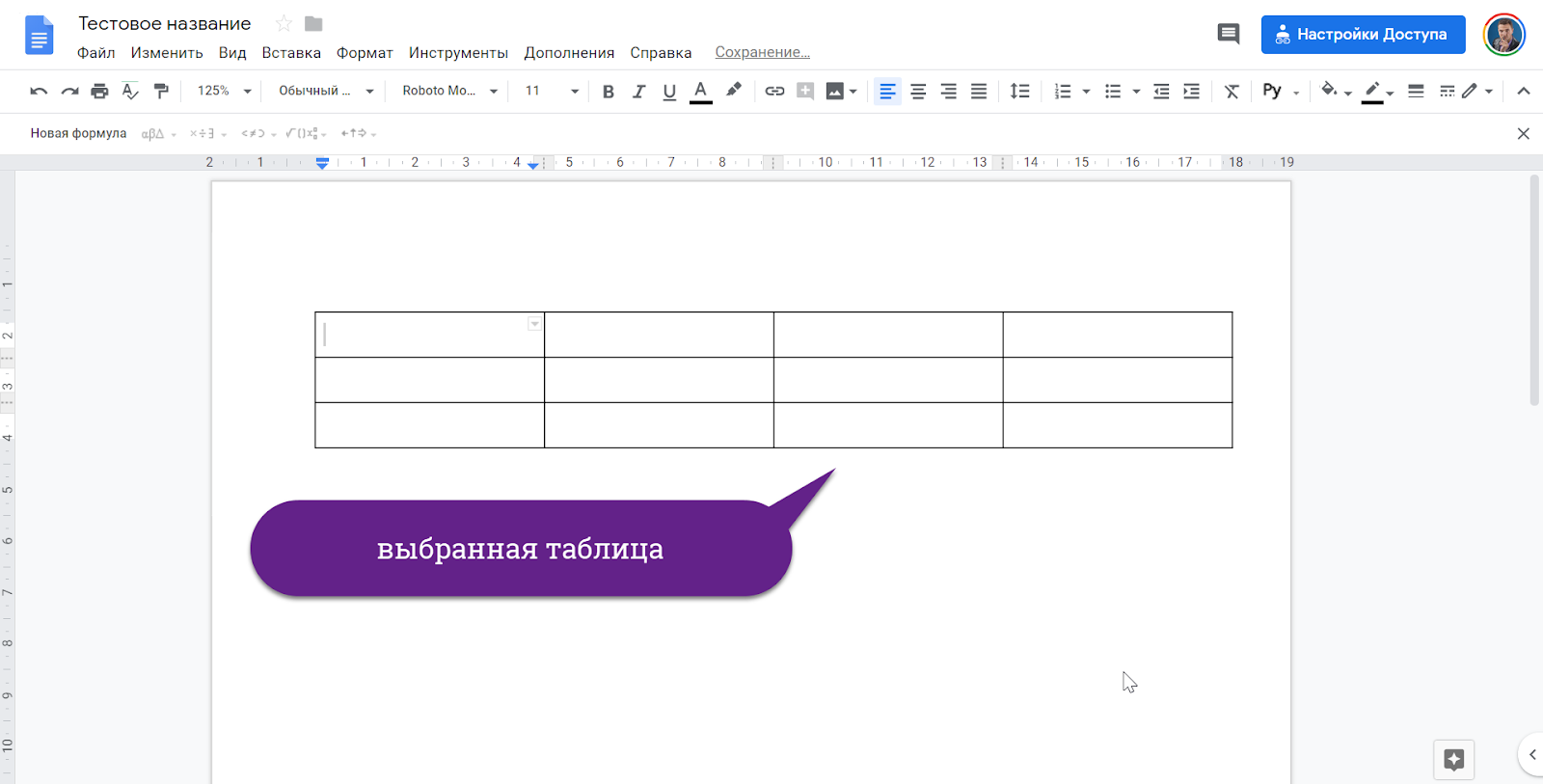The height and width of the screenshot is (784, 1543).
Task: Expand the bulleted list style arrow
Action: (x=1136, y=92)
